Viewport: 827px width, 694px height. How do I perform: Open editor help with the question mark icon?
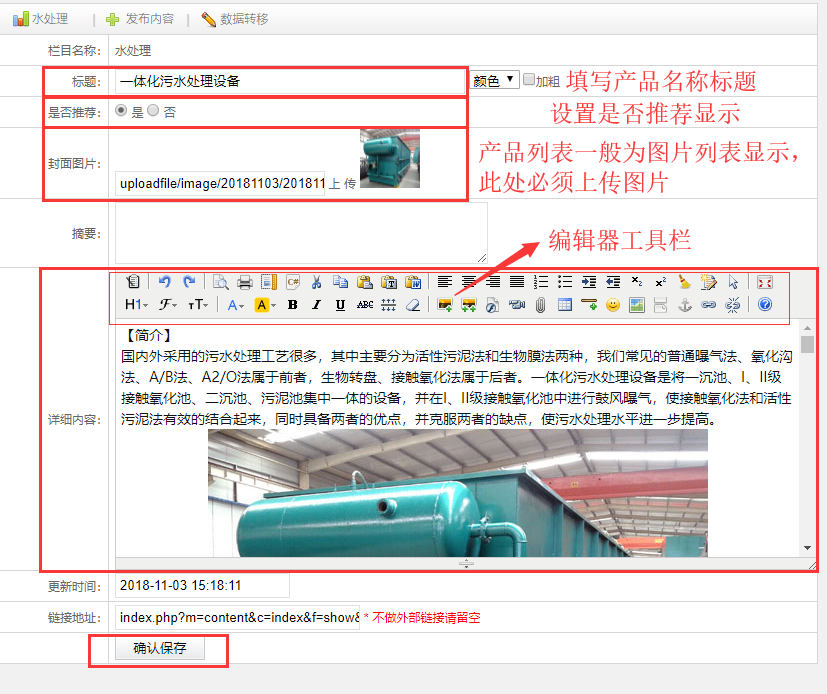tap(765, 305)
